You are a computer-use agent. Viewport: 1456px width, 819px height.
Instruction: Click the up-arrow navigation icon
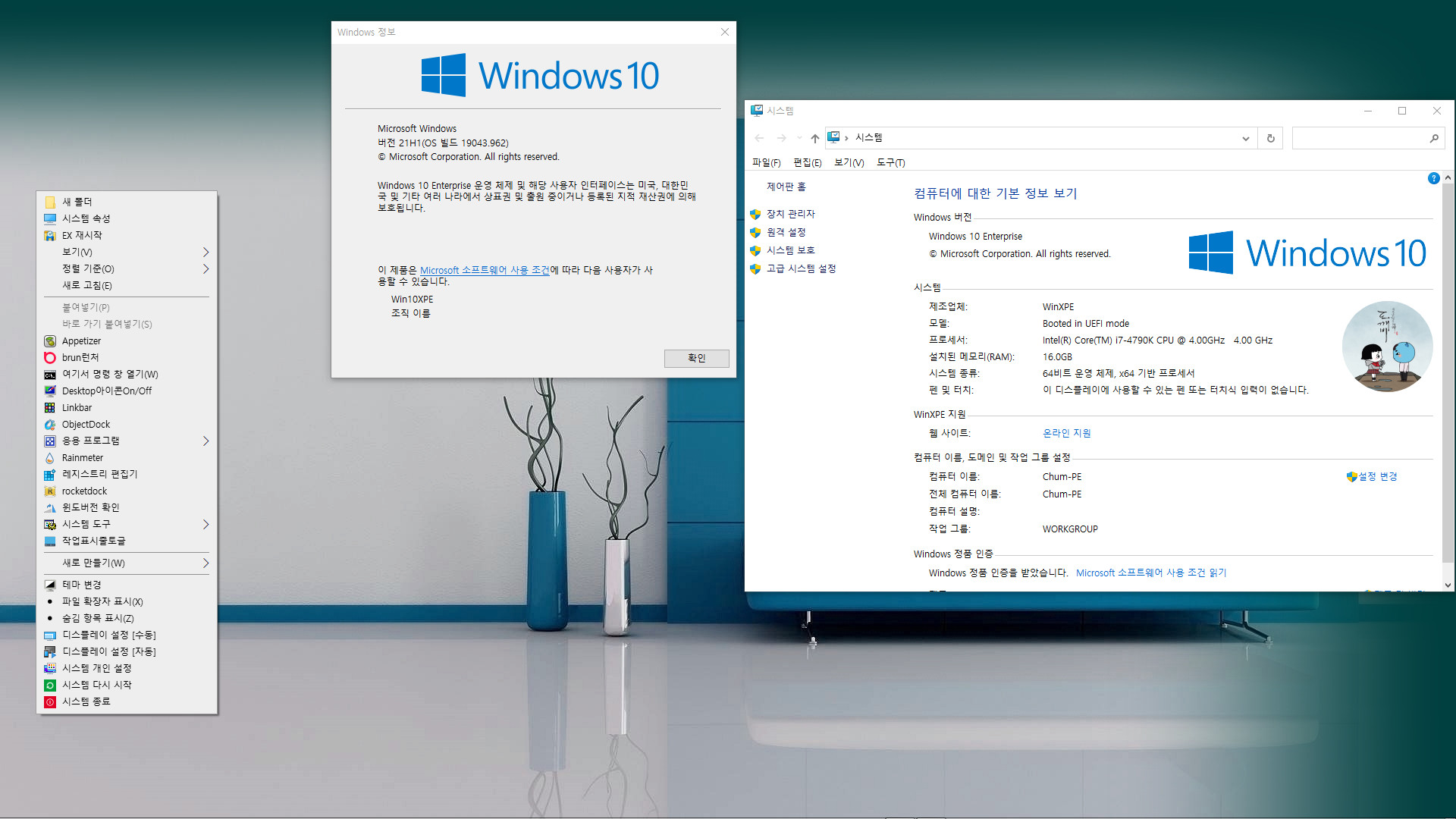pyautogui.click(x=814, y=138)
